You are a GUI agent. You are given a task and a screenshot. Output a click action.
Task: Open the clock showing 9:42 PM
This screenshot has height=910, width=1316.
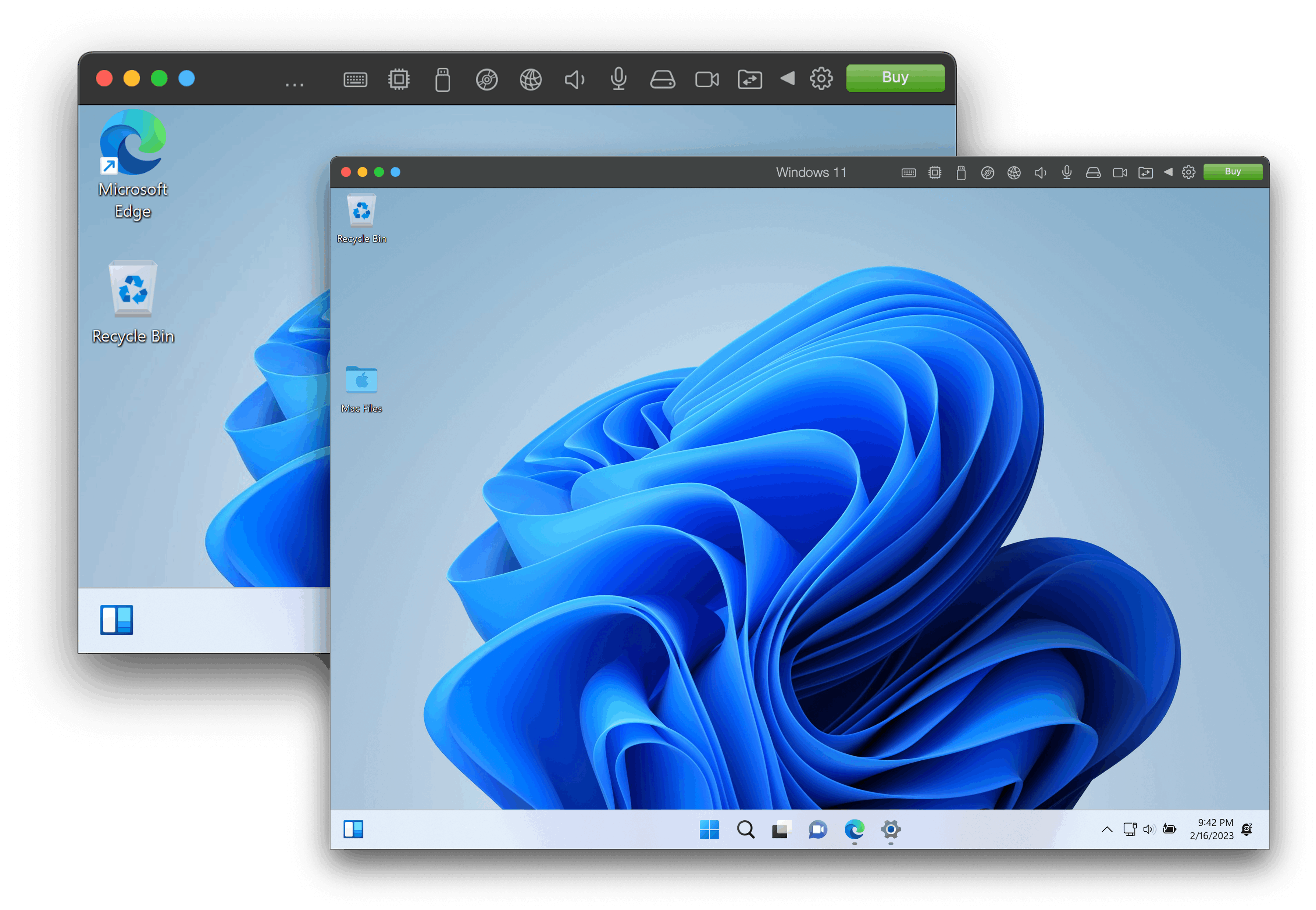point(1212,829)
